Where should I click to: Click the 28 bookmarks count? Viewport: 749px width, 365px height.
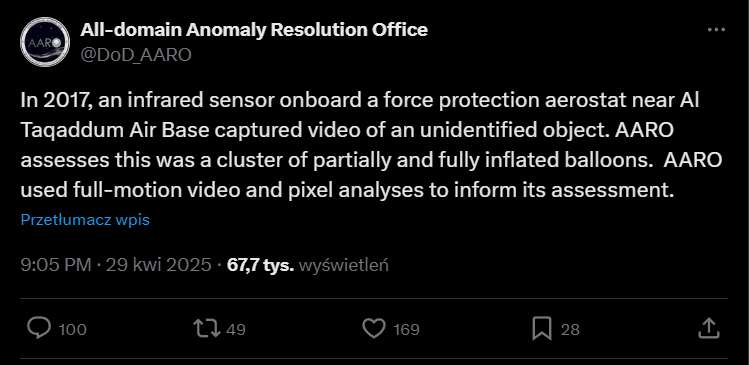click(x=570, y=329)
